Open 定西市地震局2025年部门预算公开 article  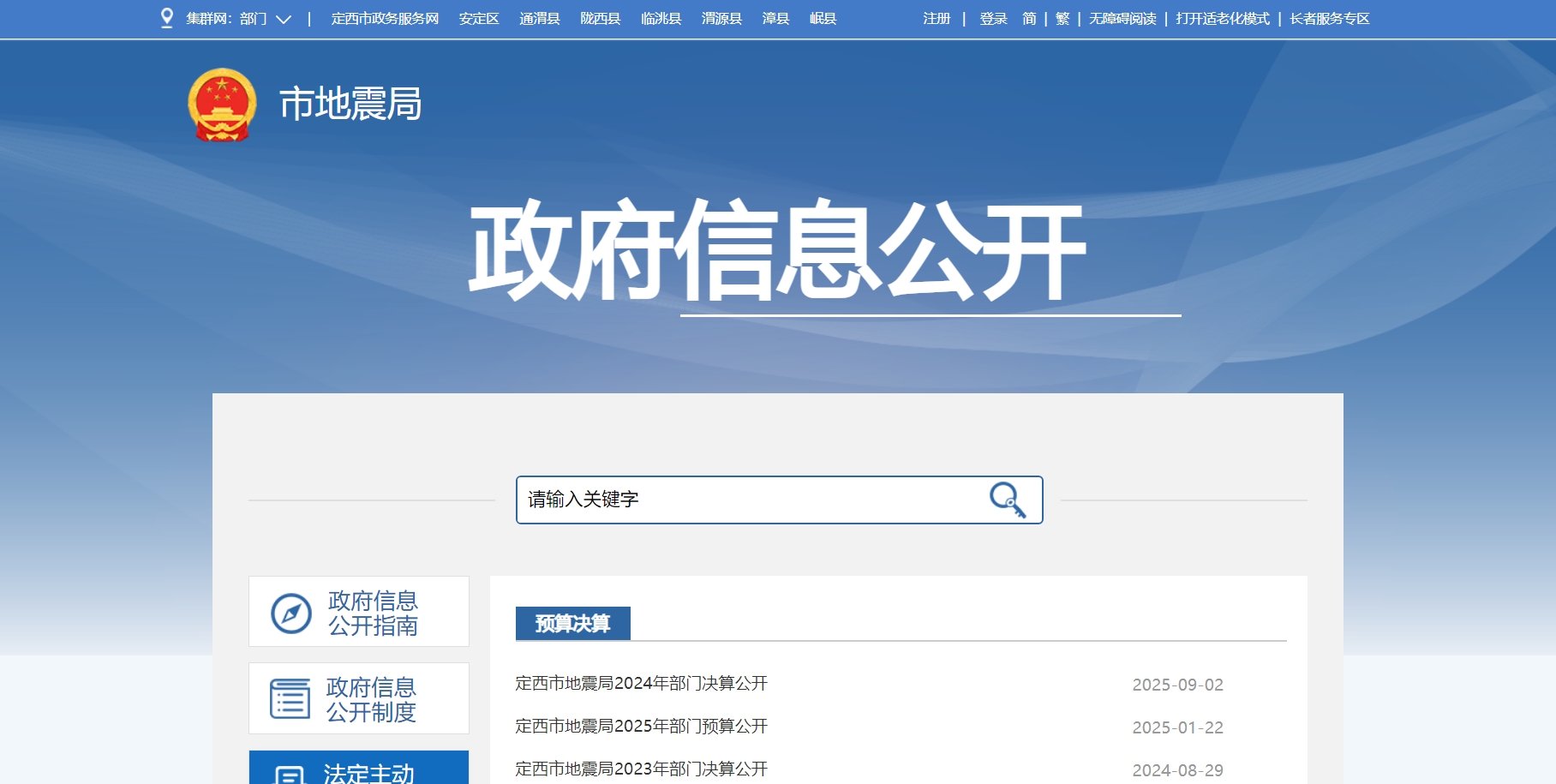point(641,727)
